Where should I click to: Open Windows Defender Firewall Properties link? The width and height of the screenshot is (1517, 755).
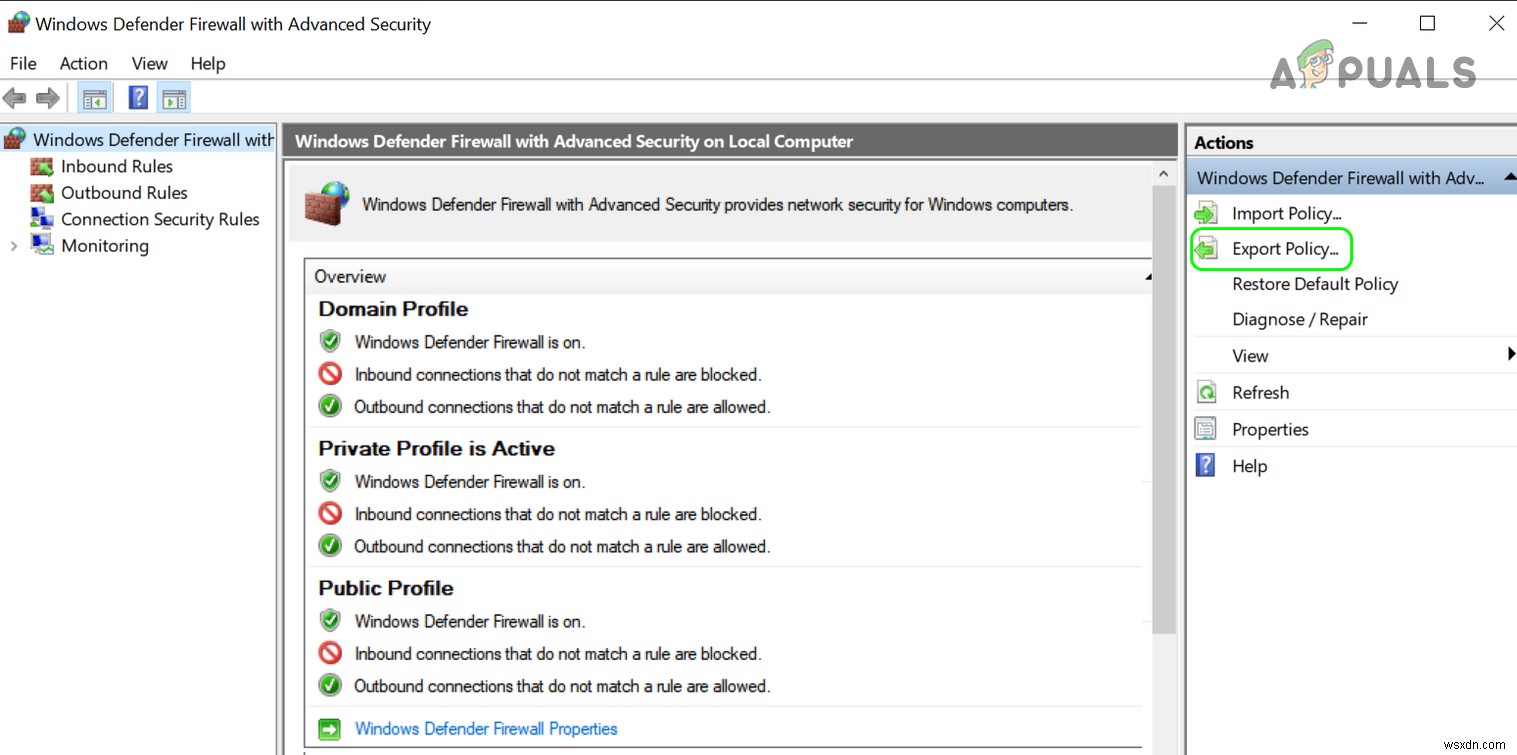click(486, 729)
